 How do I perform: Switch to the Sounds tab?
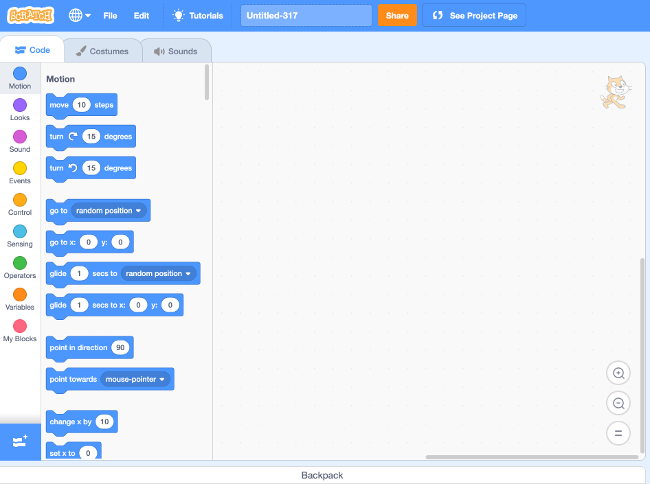(x=176, y=50)
